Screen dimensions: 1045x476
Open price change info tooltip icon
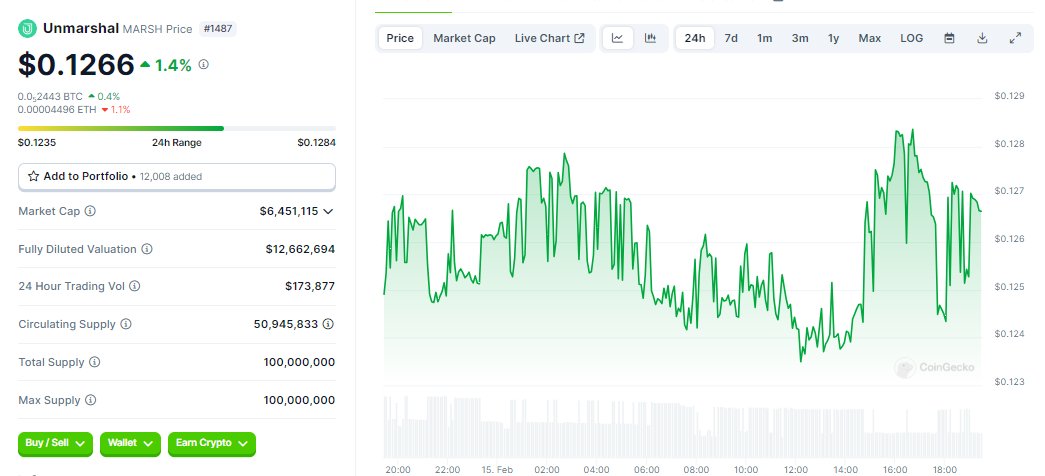click(204, 65)
